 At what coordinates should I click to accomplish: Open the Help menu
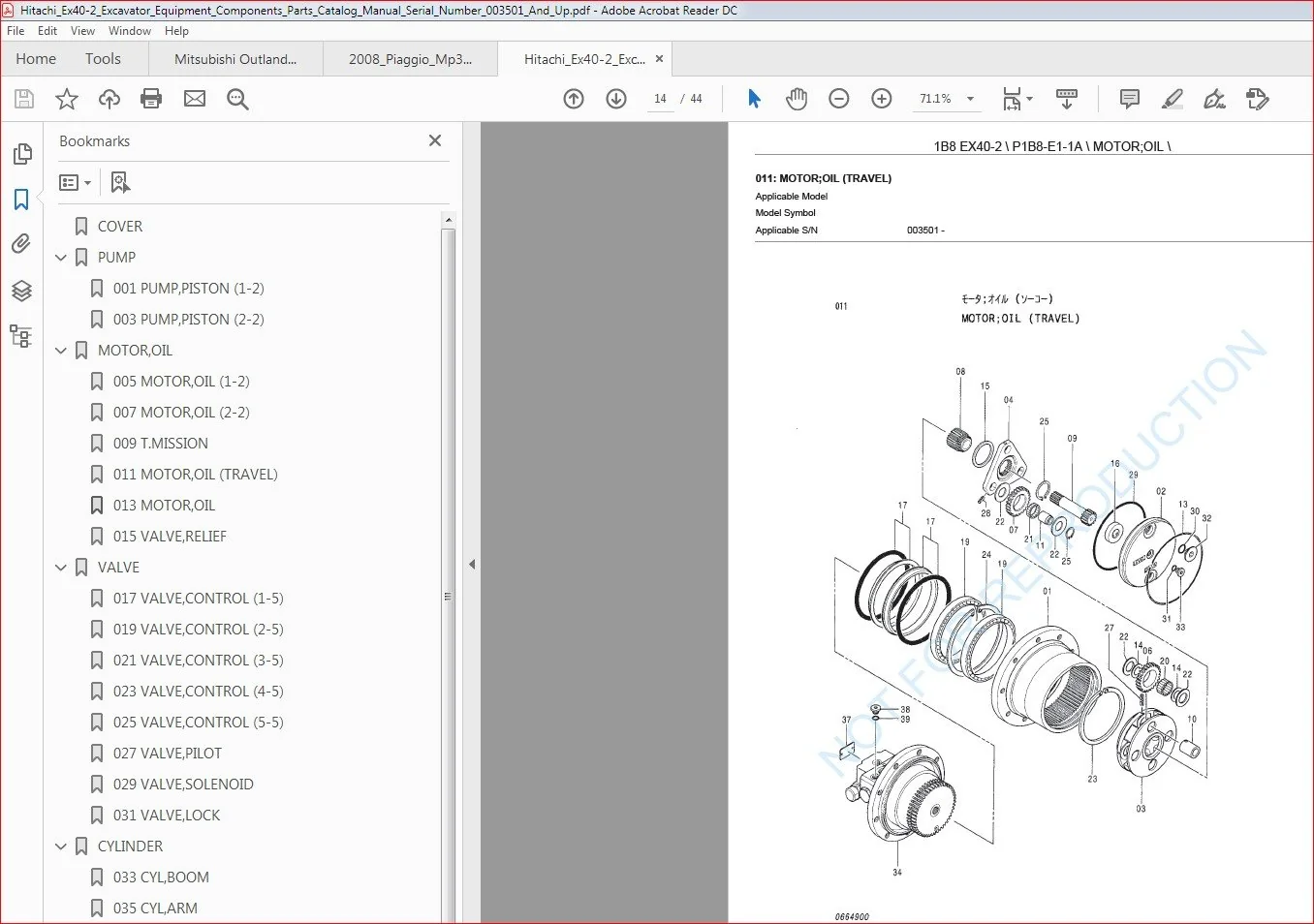click(176, 31)
